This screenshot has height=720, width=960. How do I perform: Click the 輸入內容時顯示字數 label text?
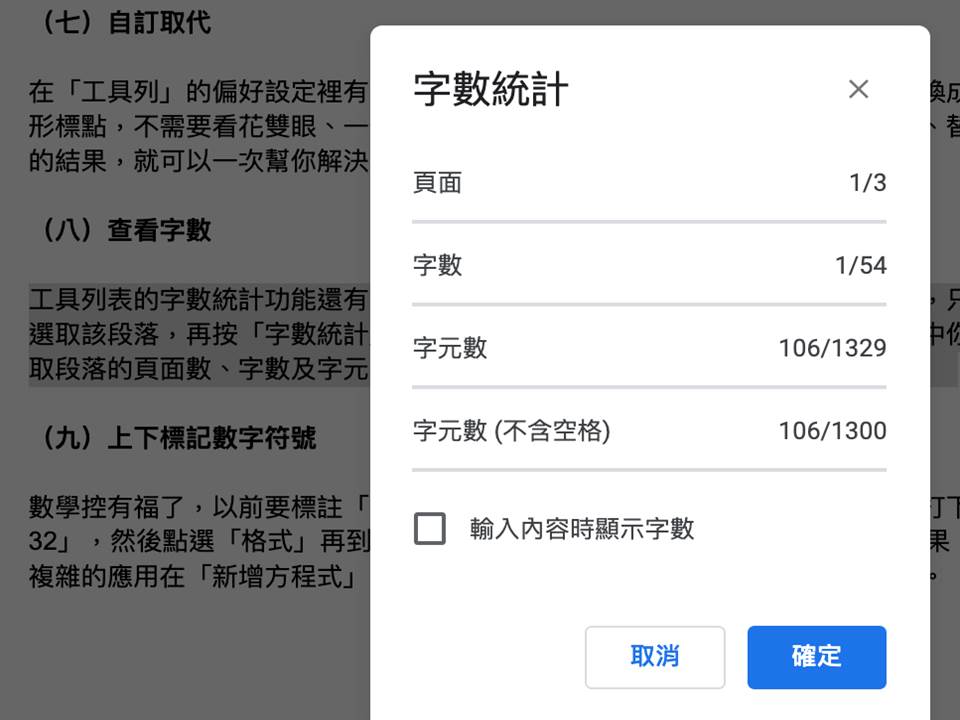[x=582, y=529]
